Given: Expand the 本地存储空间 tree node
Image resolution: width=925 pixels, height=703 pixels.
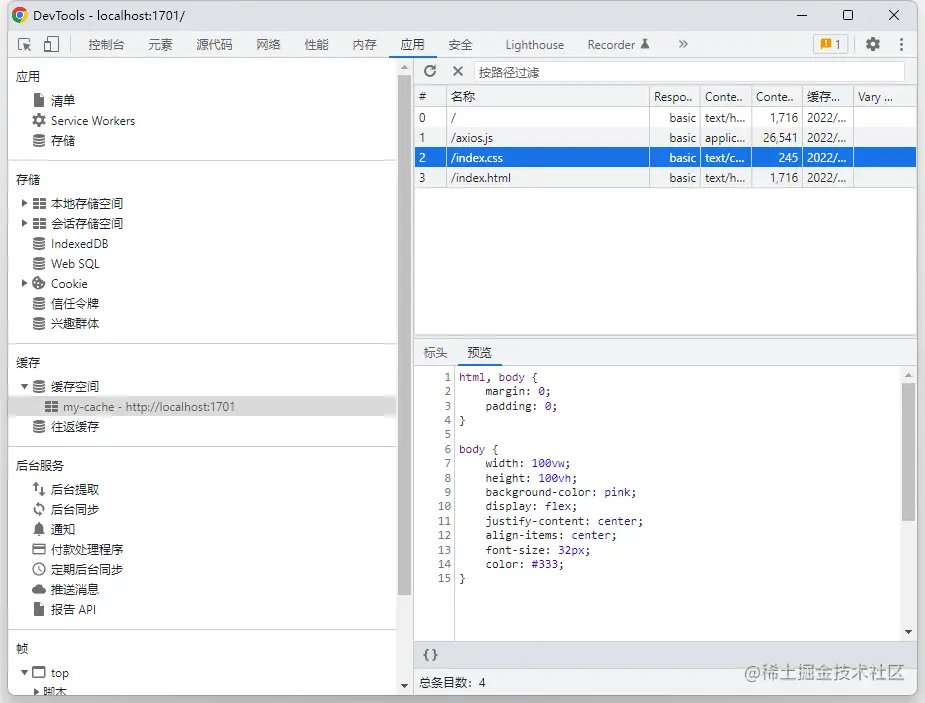Looking at the screenshot, I should coord(25,203).
